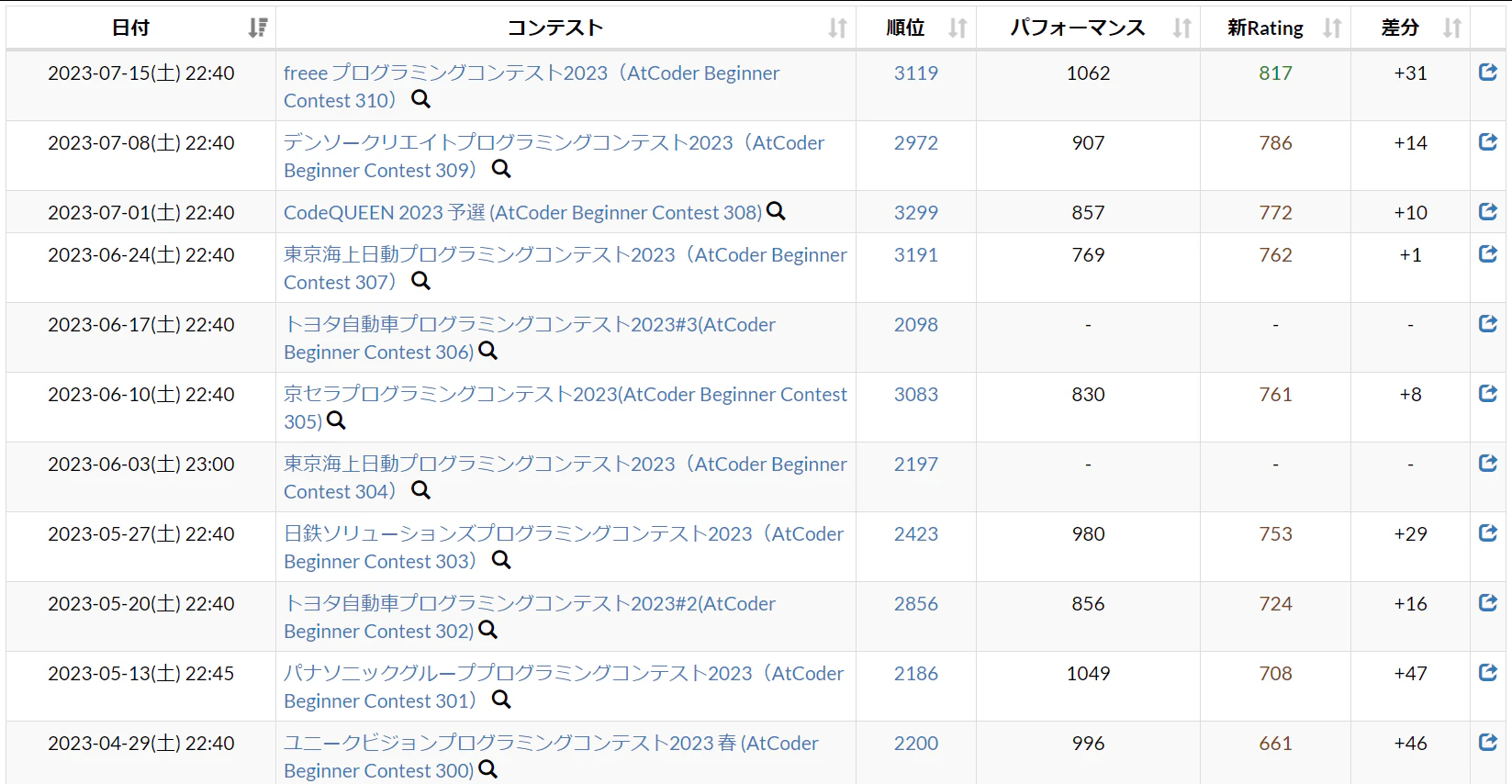
Task: Open rank 2186 standings link
Action: tap(916, 673)
